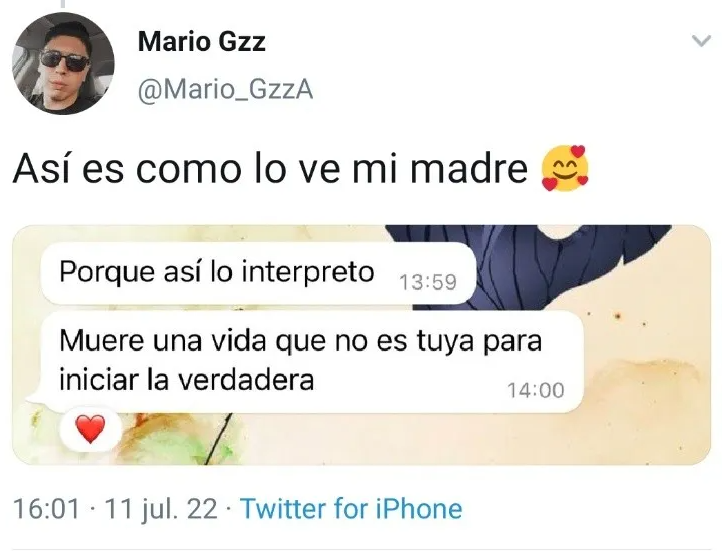
Task: Open the Twitter for iPhone source link
Action: (351, 509)
